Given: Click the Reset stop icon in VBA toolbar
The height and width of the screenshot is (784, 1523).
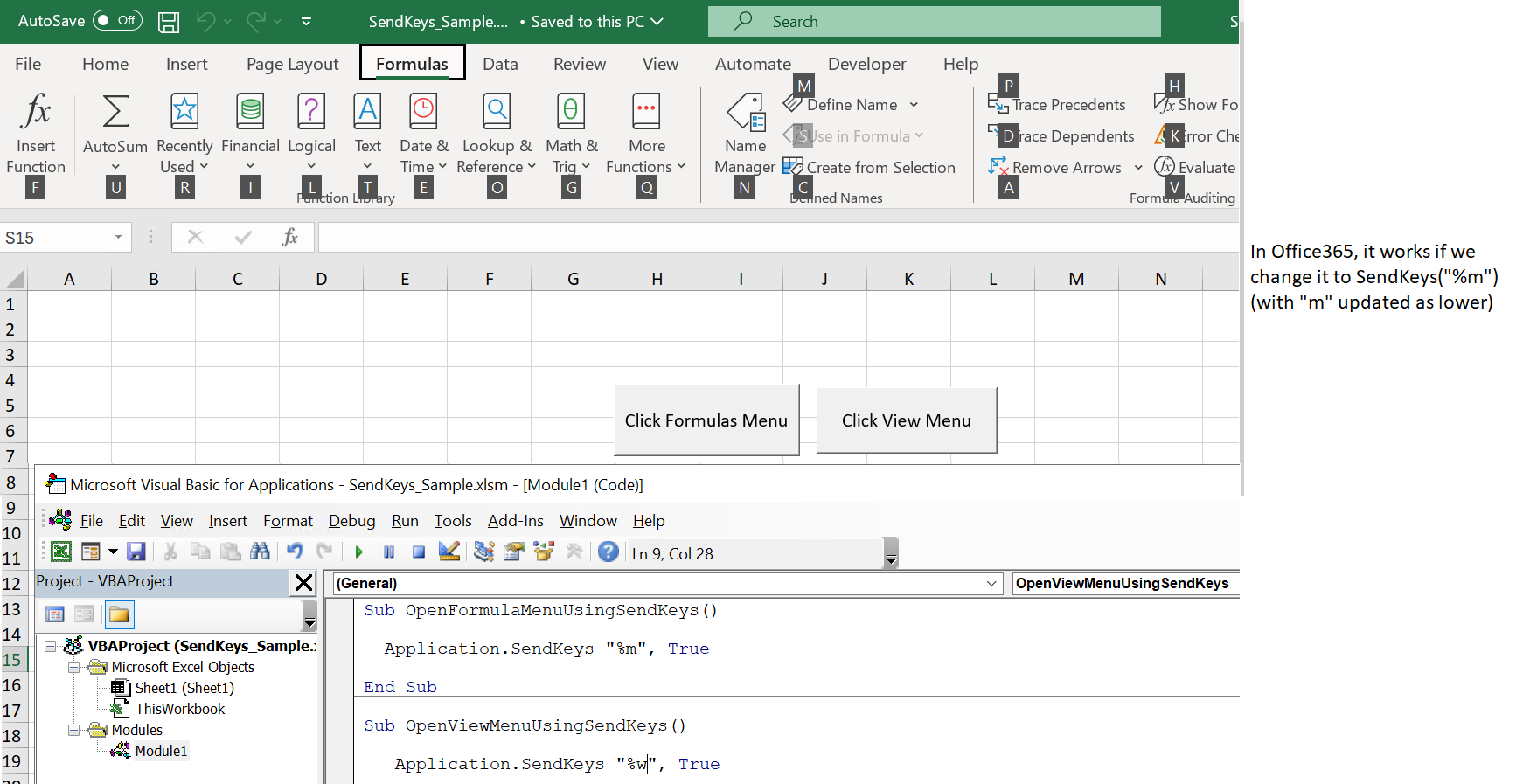Looking at the screenshot, I should [419, 552].
